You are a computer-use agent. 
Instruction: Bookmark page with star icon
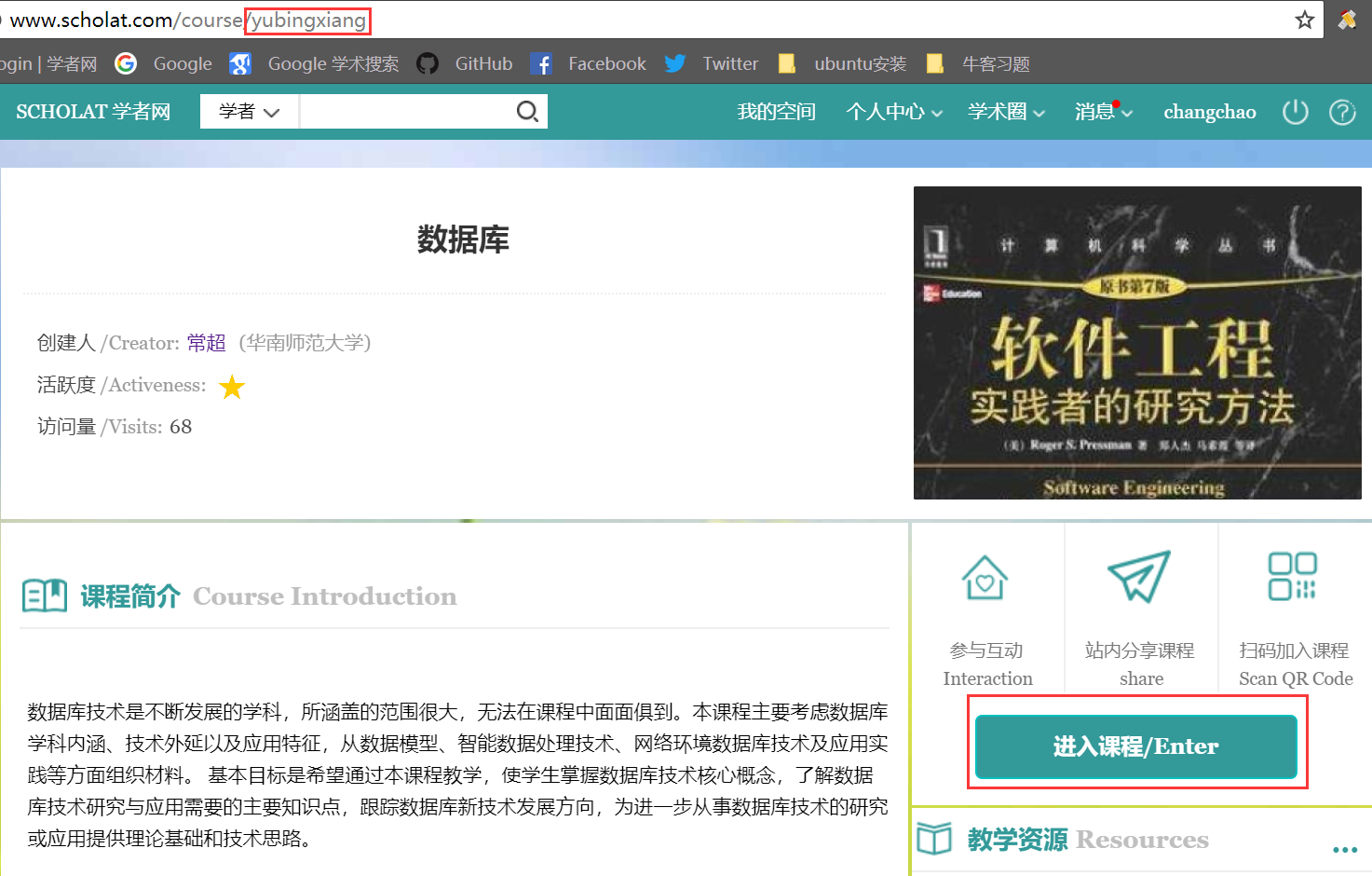point(1304,20)
